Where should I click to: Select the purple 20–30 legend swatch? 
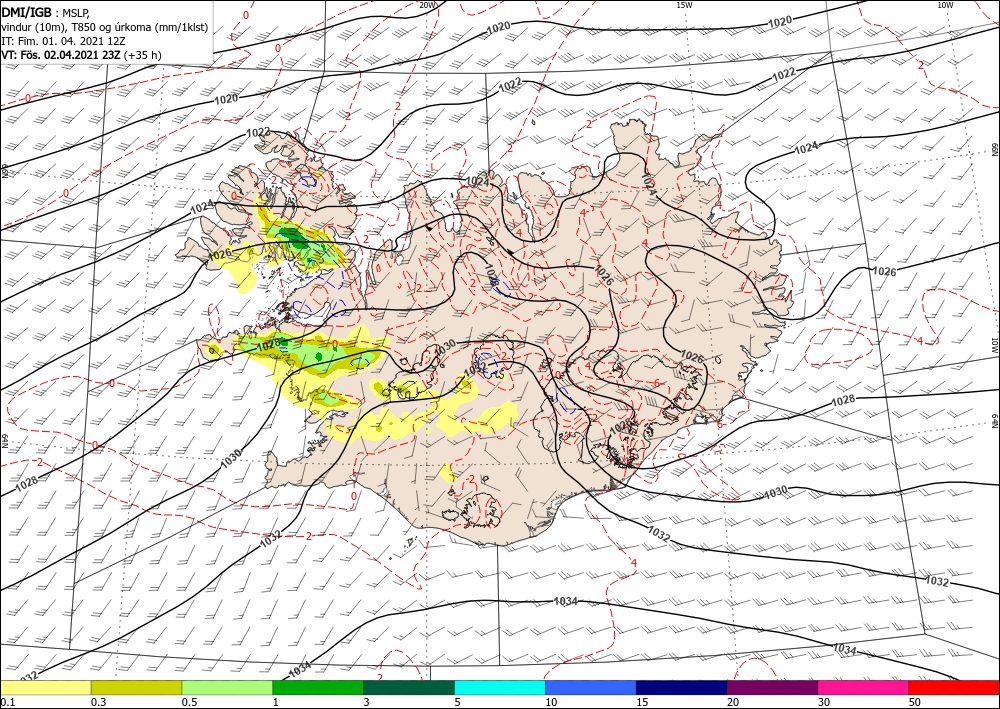(772, 687)
